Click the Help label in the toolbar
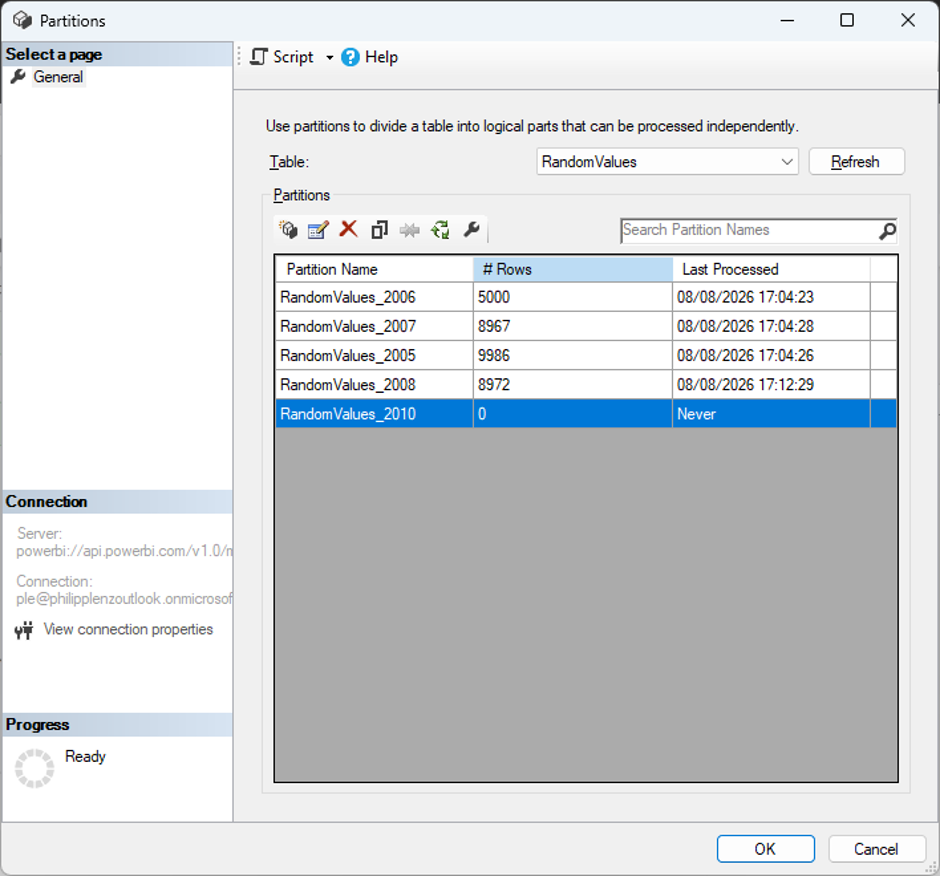This screenshot has height=876, width=940. pos(381,57)
